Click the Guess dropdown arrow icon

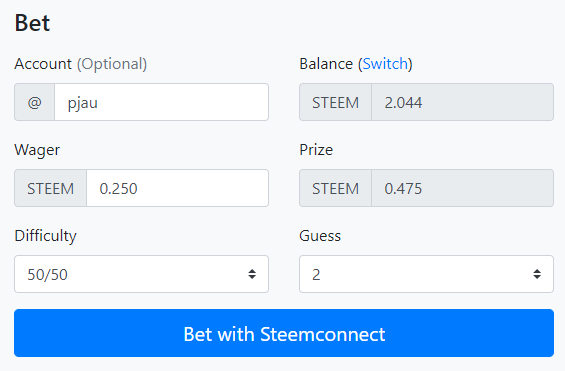pyautogui.click(x=537, y=274)
